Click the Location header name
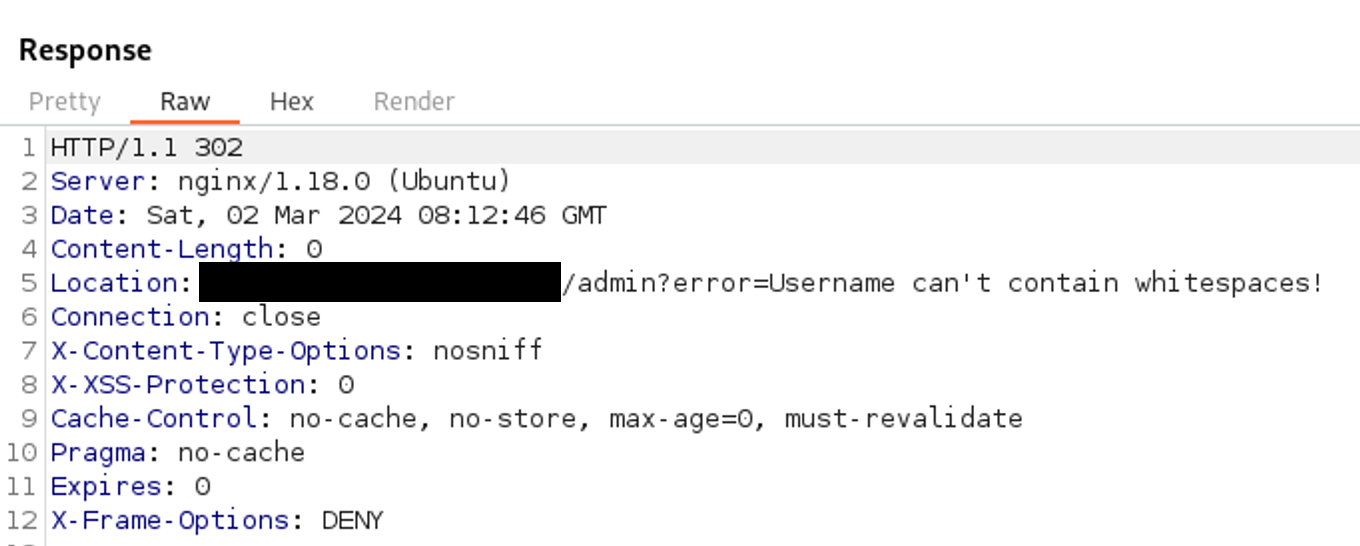 114,284
